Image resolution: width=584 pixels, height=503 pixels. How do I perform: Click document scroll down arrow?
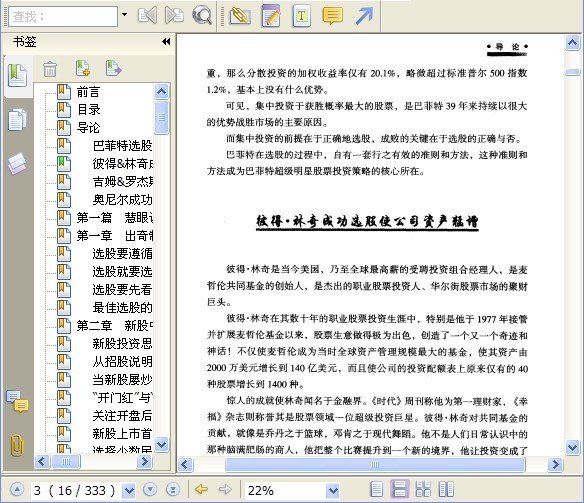tap(572, 447)
